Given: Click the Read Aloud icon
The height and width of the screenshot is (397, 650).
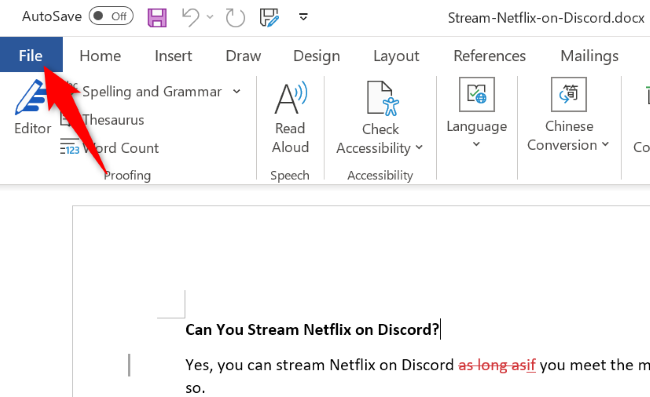Looking at the screenshot, I should pyautogui.click(x=291, y=98).
